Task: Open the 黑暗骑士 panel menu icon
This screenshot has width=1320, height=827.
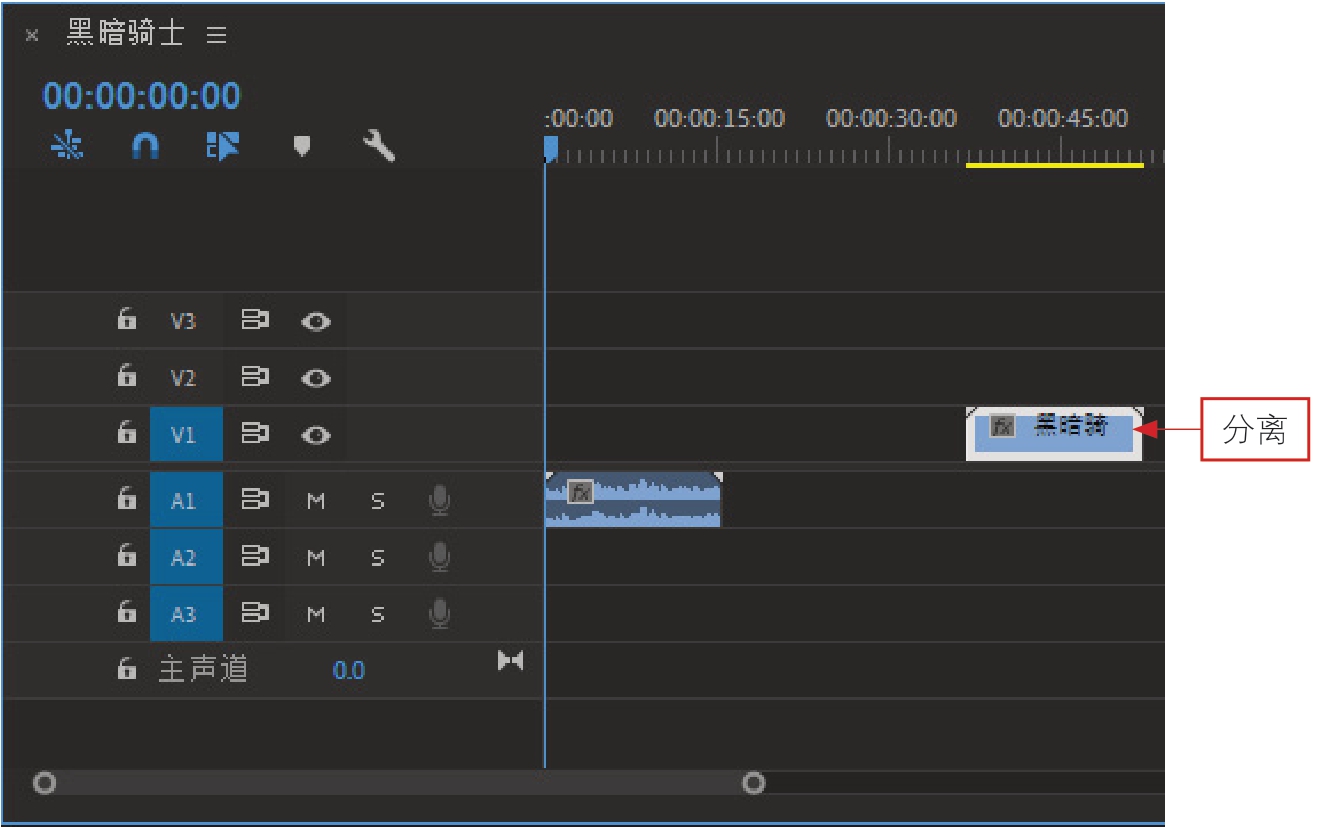Action: pos(216,35)
